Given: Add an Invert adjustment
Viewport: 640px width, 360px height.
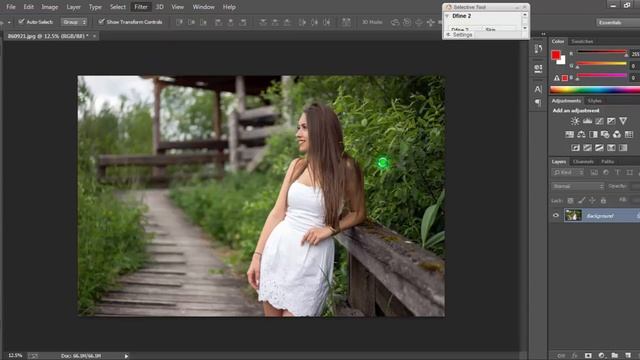Looking at the screenshot, I should pos(576,148).
